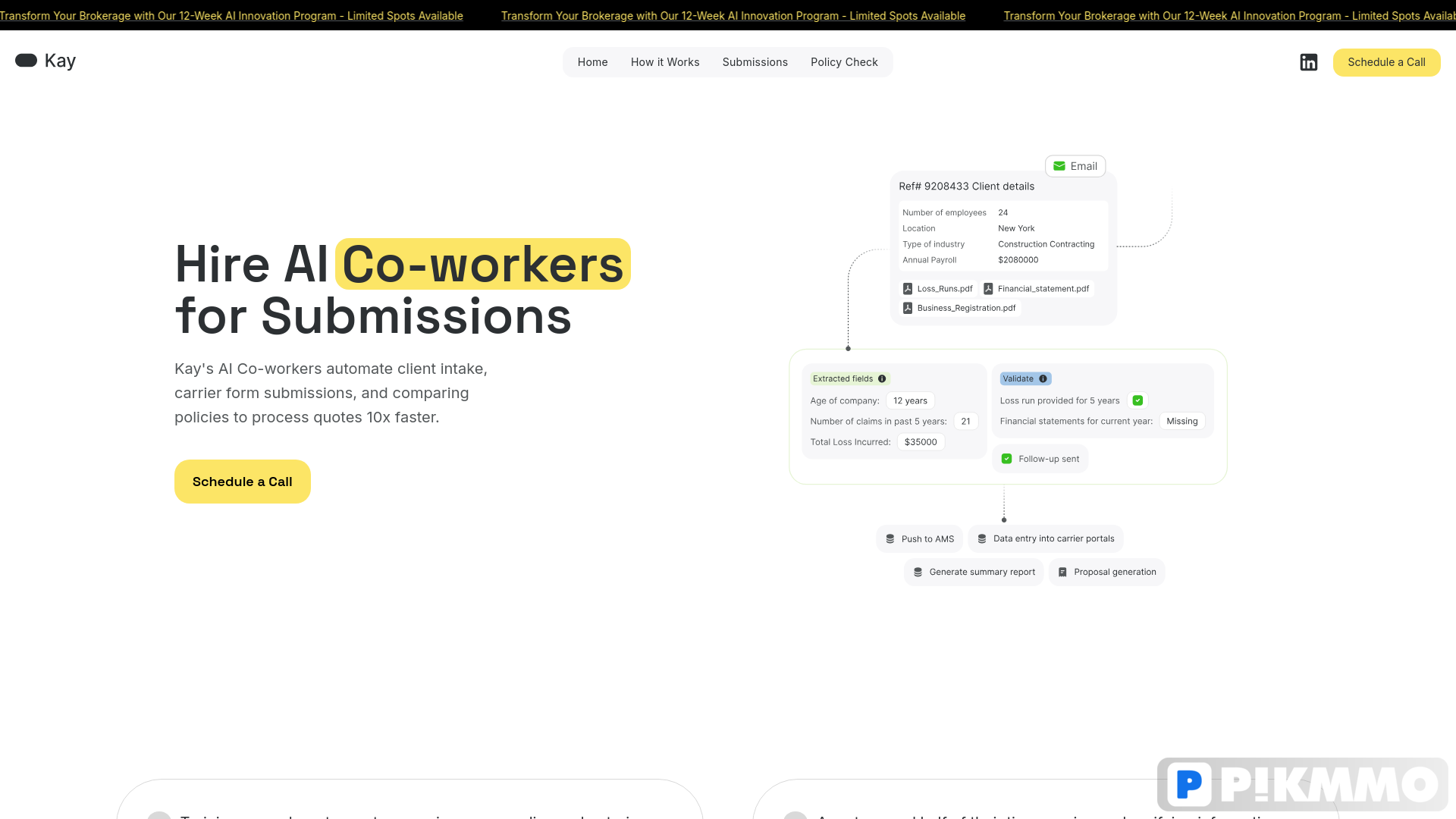
Task: Click the Missing status badge
Action: click(1182, 421)
